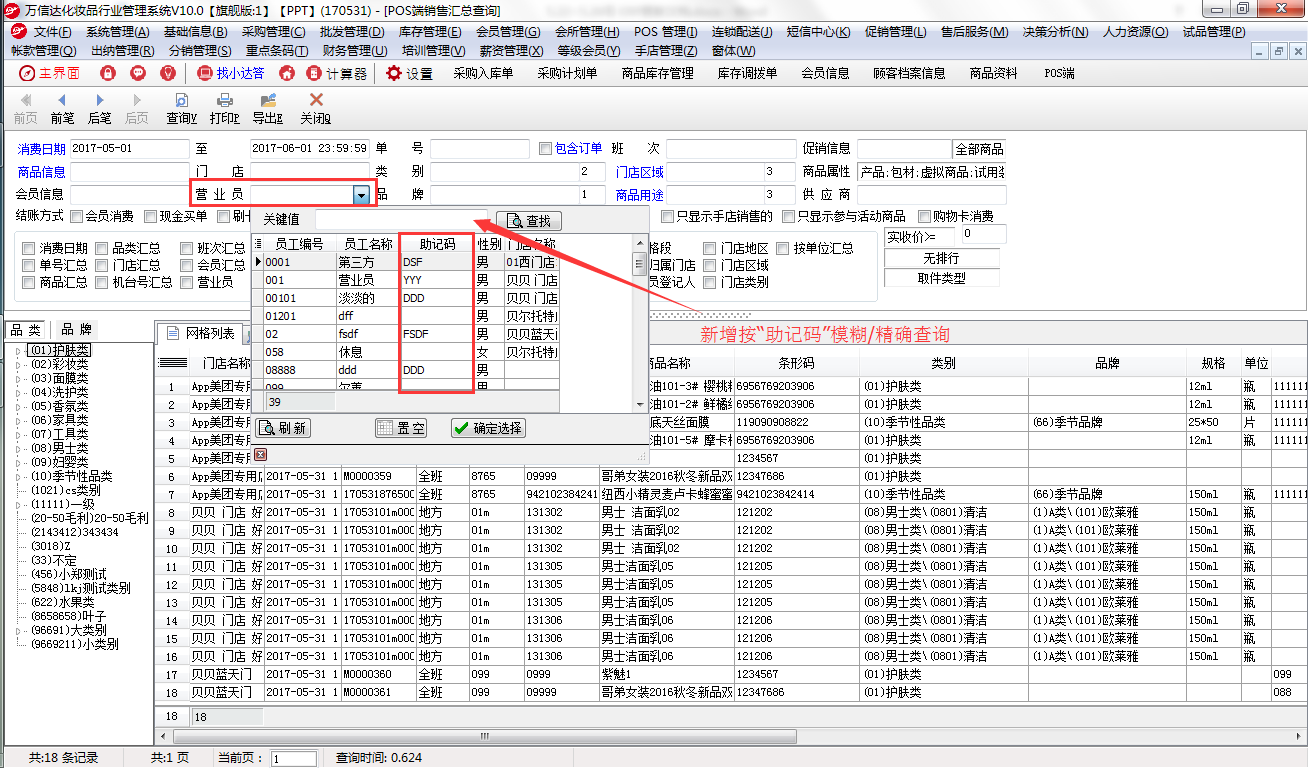Expand (08)男士类 tree node
1308x768 pixels.
(18, 449)
